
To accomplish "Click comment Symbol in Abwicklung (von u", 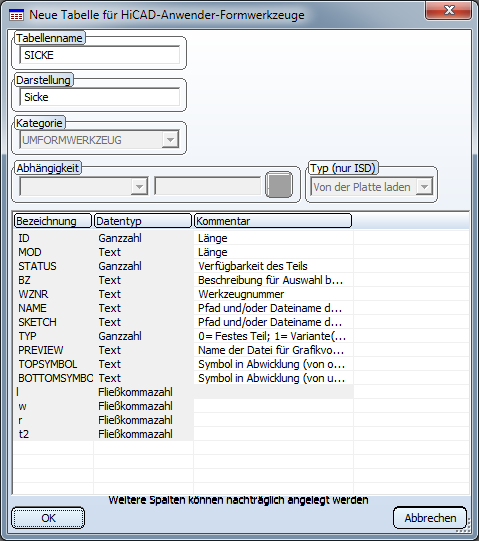I will pyautogui.click(x=271, y=378).
